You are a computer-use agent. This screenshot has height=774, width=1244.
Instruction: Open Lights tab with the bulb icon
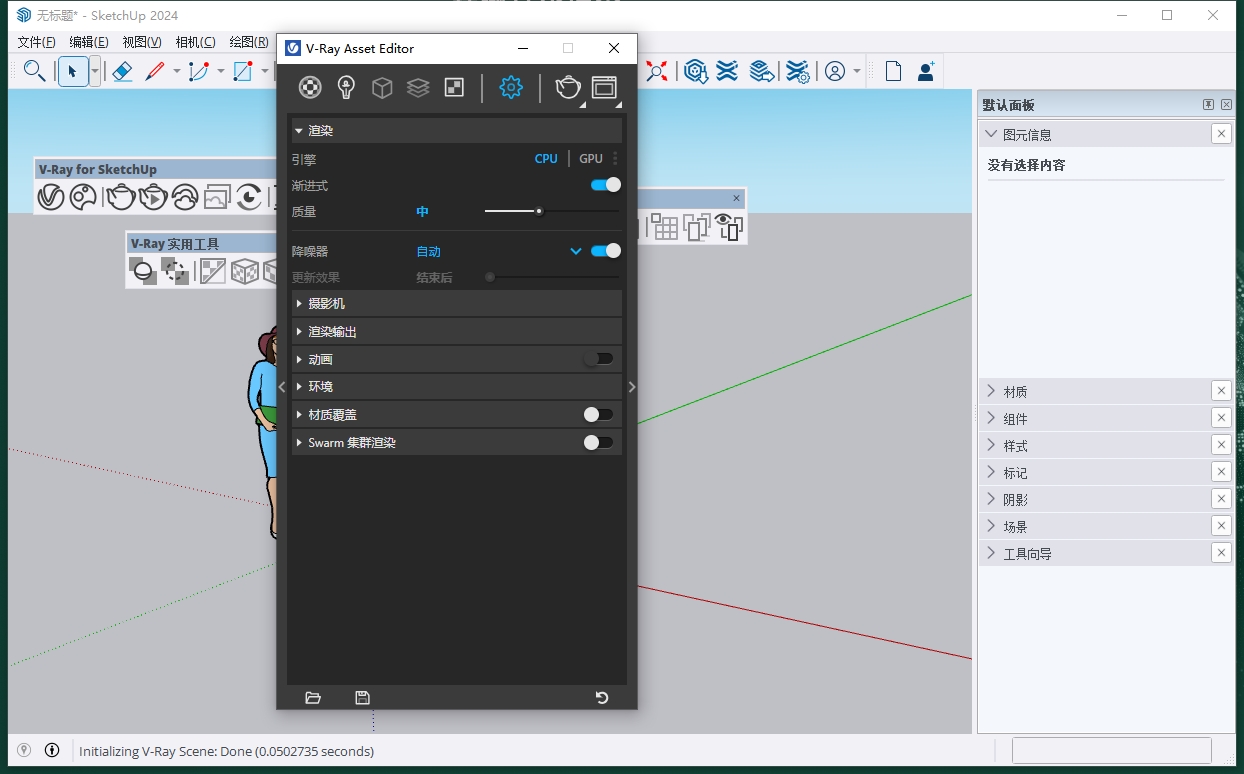(x=346, y=88)
